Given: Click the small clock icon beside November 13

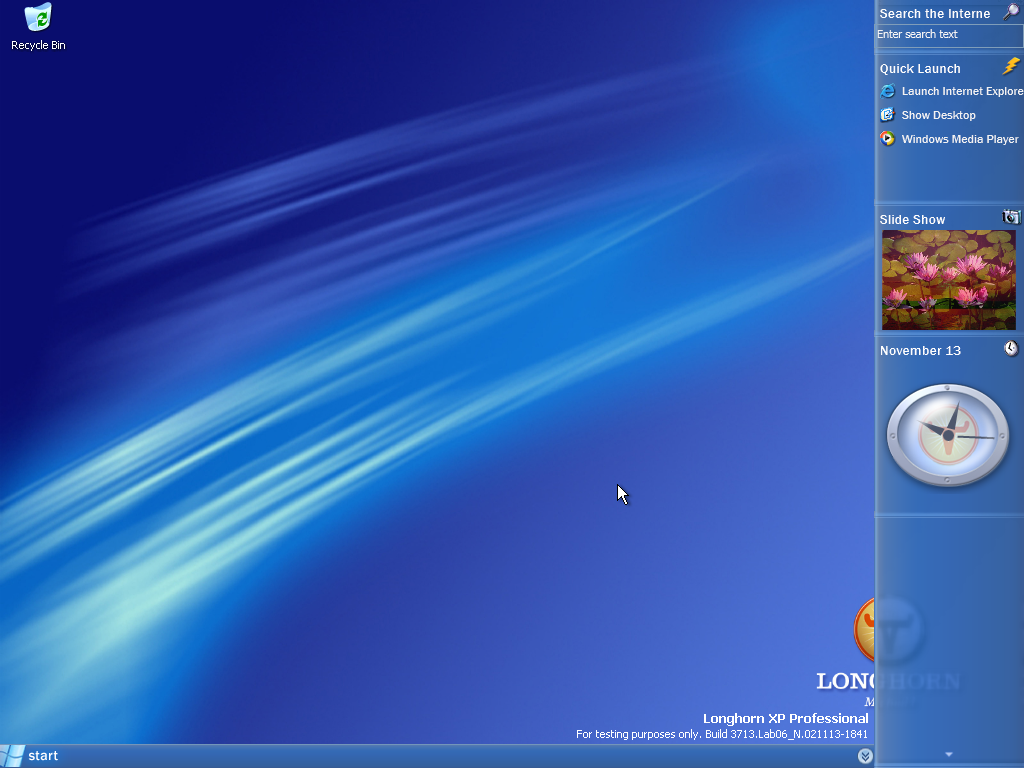Looking at the screenshot, I should tap(1011, 348).
